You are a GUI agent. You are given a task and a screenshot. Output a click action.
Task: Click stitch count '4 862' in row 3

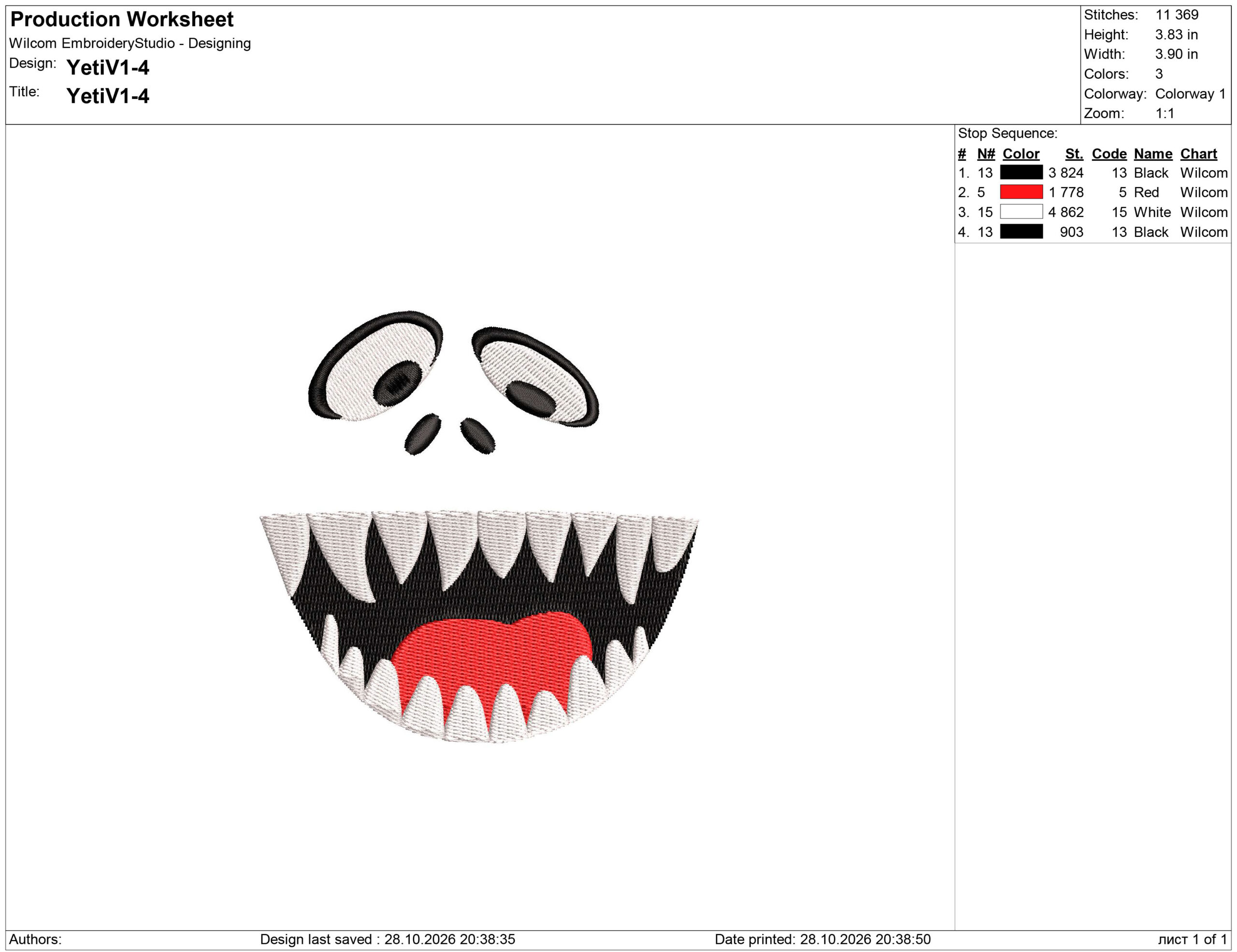point(1065,212)
